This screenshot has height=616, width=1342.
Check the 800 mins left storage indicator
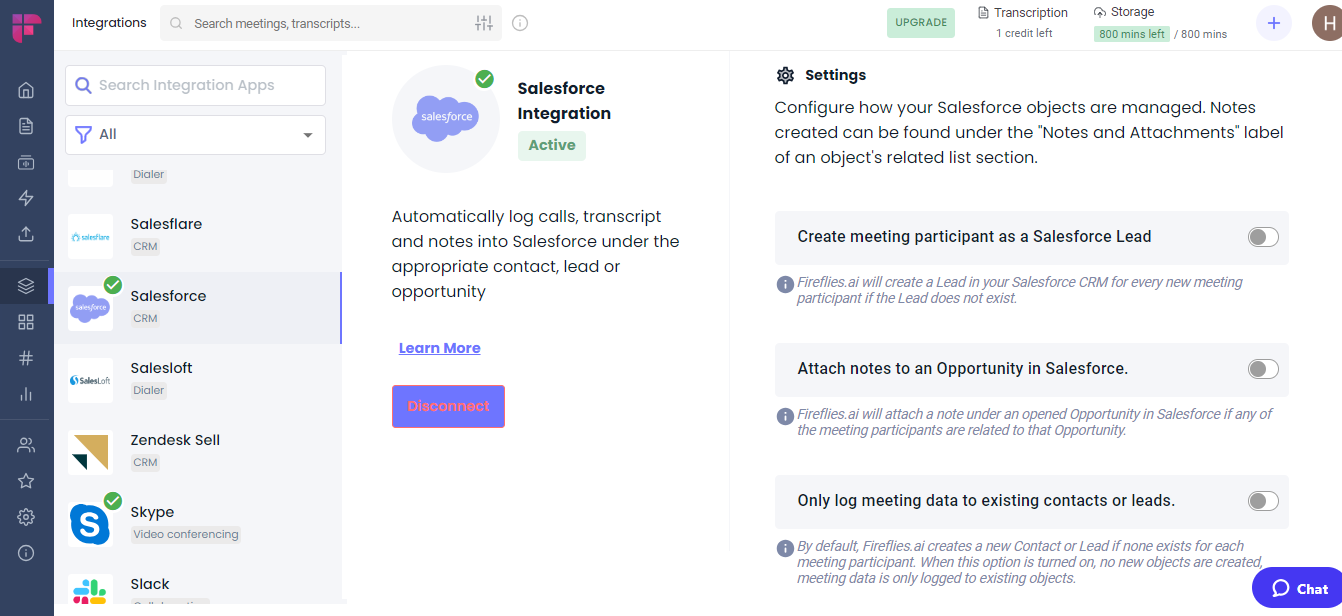pyautogui.click(x=1131, y=33)
